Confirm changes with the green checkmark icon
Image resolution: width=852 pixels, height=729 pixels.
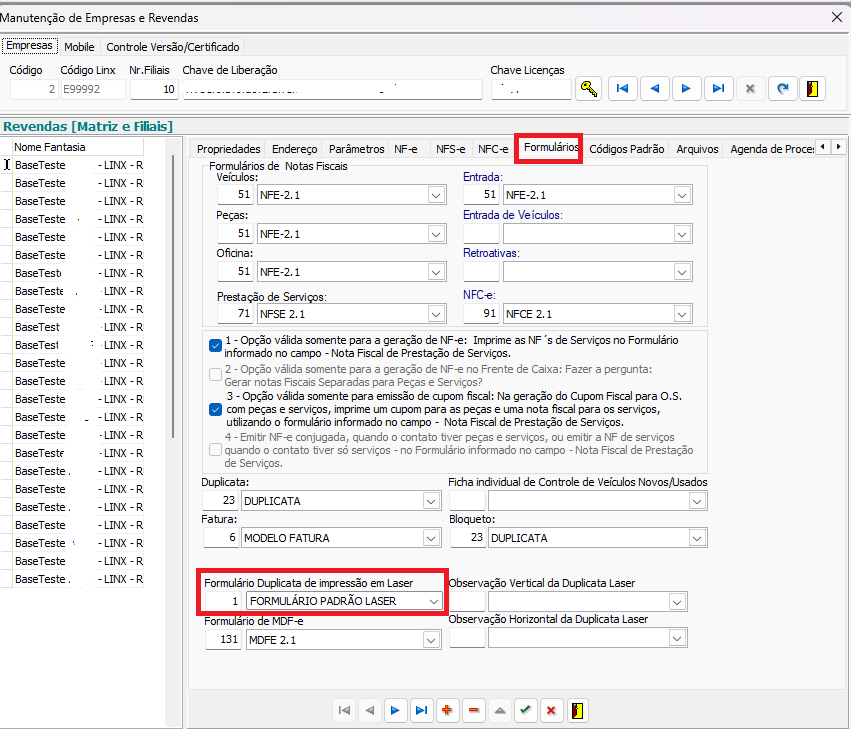tap(525, 710)
